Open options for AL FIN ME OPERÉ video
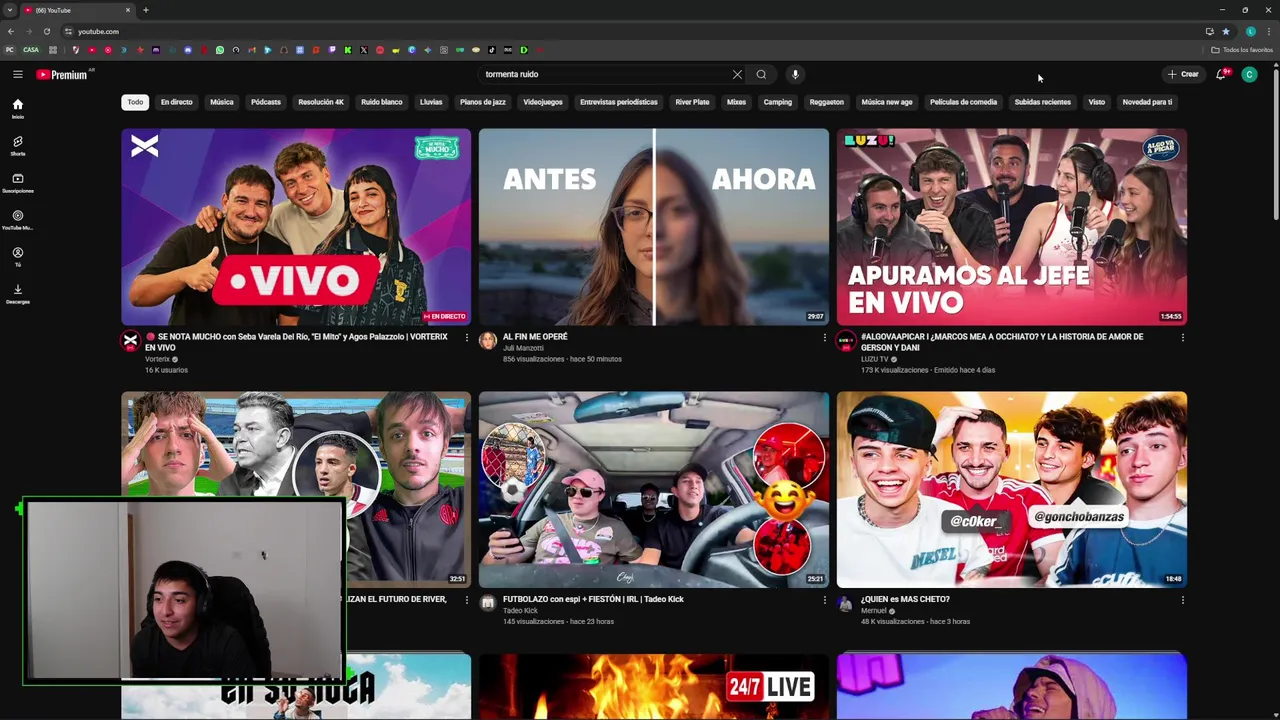Screen dimensions: 1280x720 click(x=824, y=338)
